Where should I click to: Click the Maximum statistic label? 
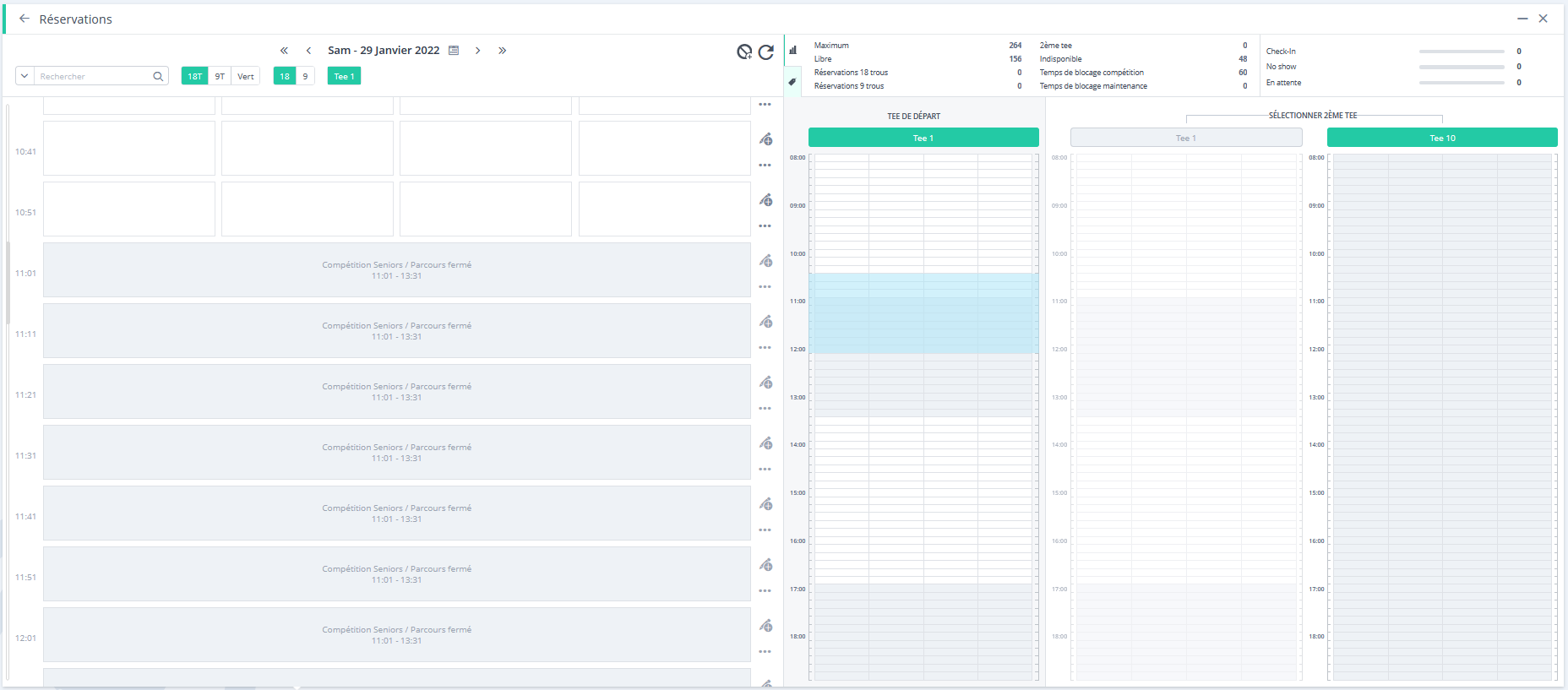831,46
